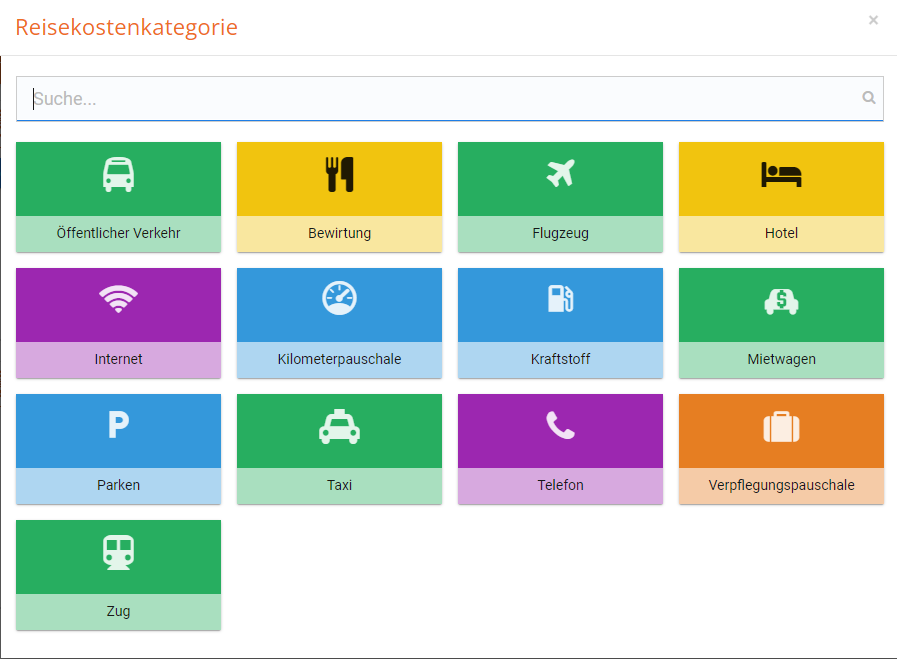Click the speedometer Kilometerpauschale icon
Image resolution: width=897 pixels, height=659 pixels.
pyautogui.click(x=339, y=299)
